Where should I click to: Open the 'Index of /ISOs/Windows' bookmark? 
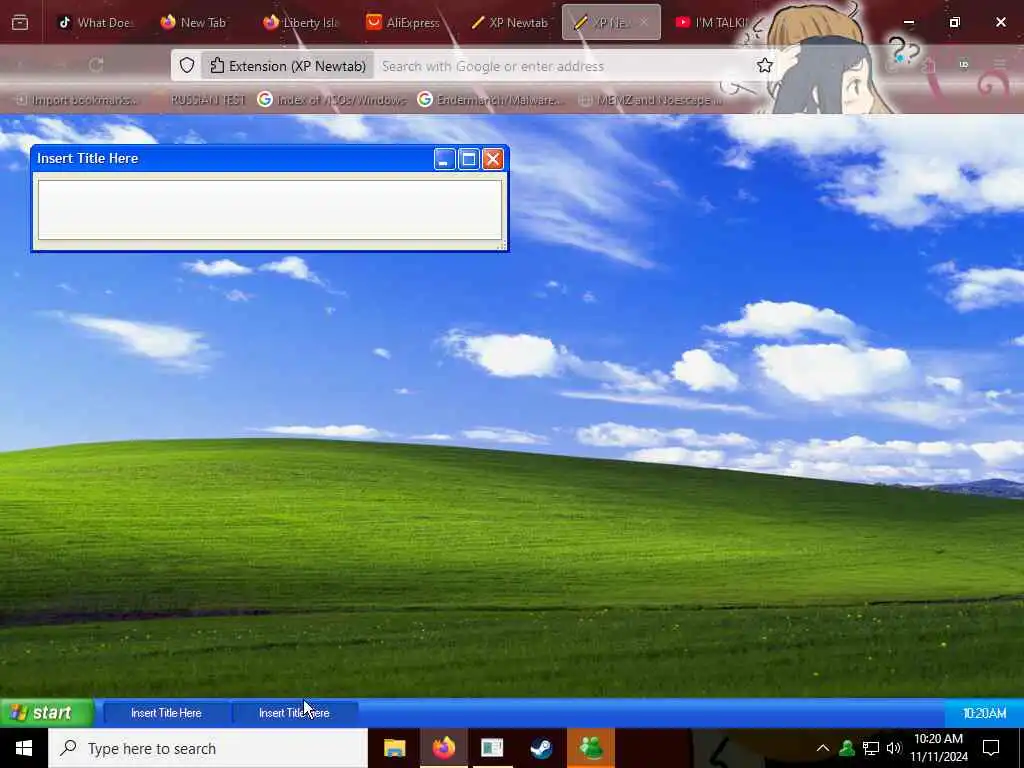(x=332, y=100)
